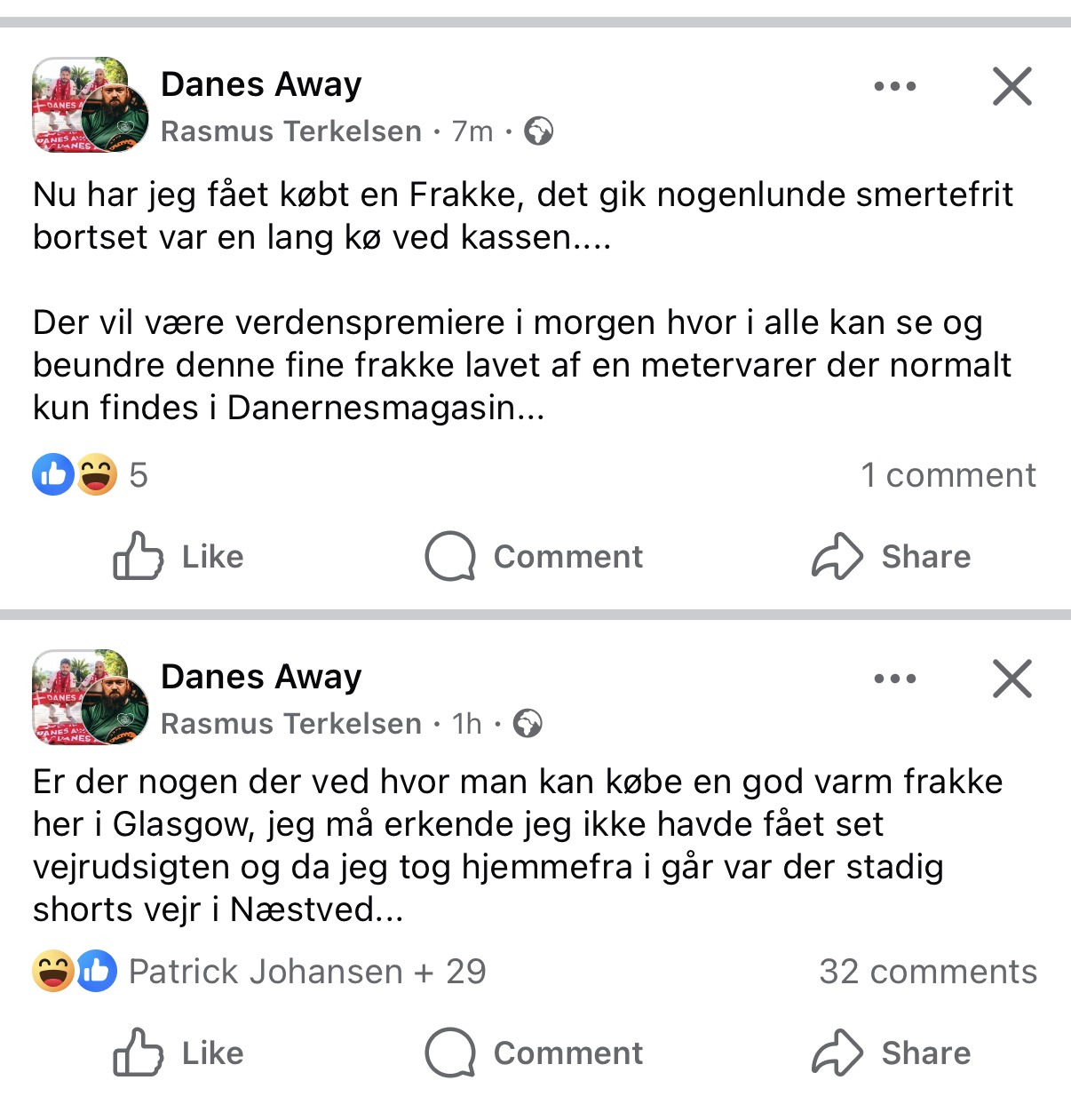The width and height of the screenshot is (1071, 1120).
Task: Share the second Danes Away post
Action: pyautogui.click(x=891, y=1053)
